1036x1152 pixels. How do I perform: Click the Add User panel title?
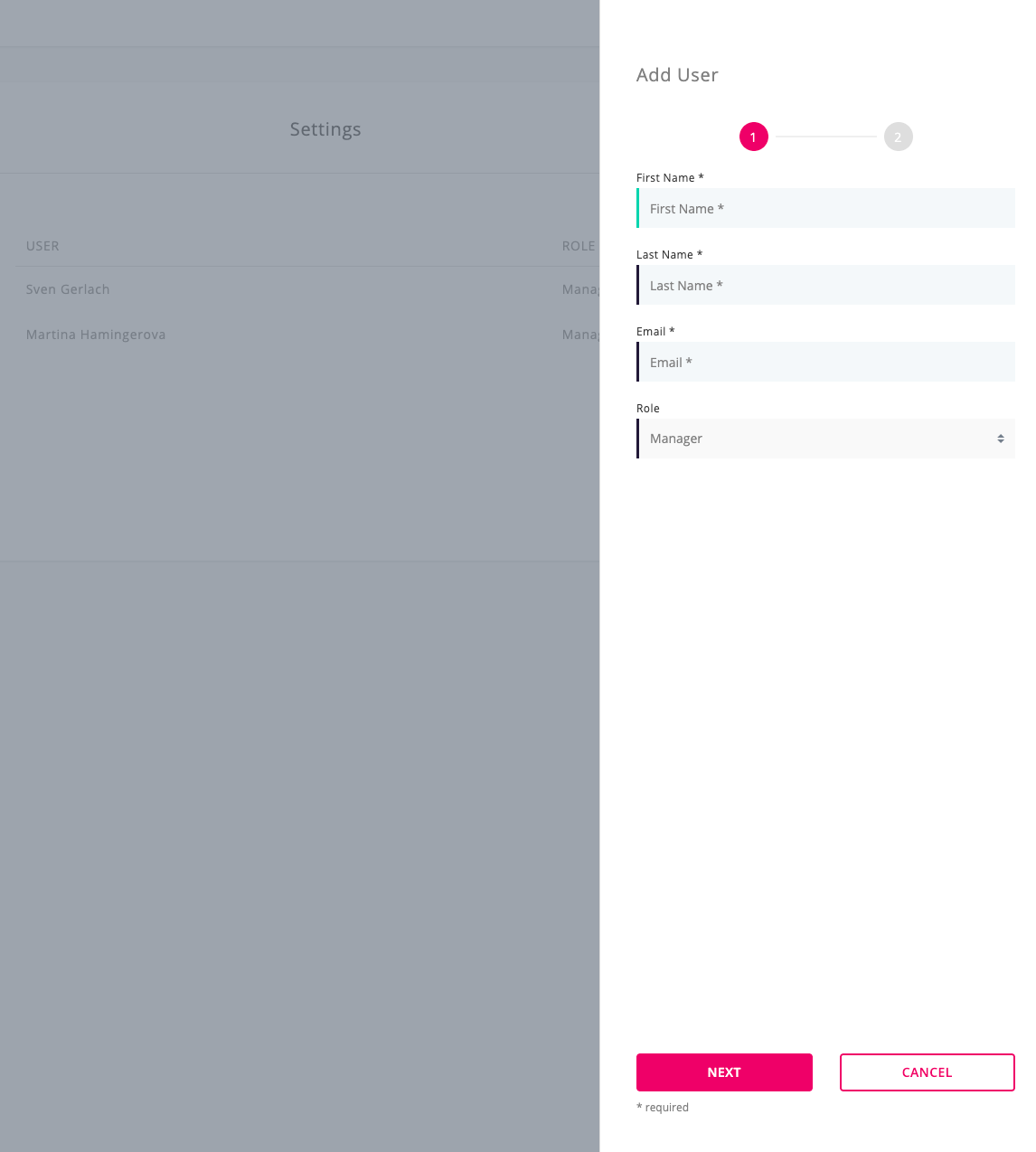(677, 75)
